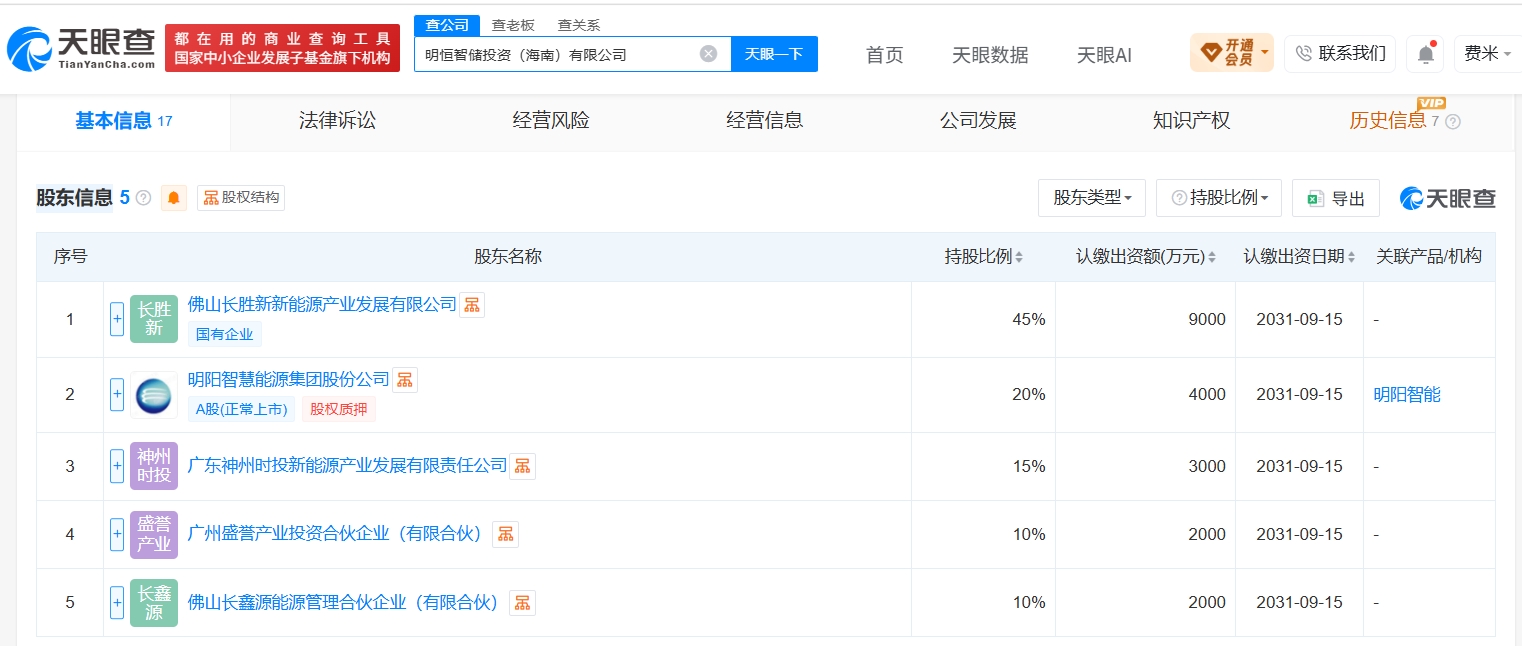Expand row 3 广东神州时投 with plus button
This screenshot has height=646, width=1522.
(117, 466)
